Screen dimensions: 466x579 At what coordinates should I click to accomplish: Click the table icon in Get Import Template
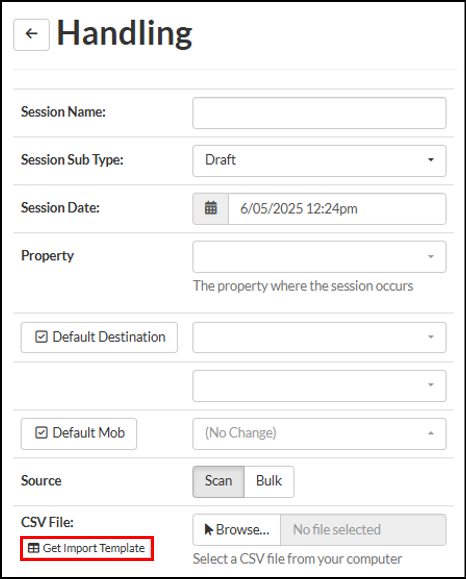pyautogui.click(x=34, y=548)
